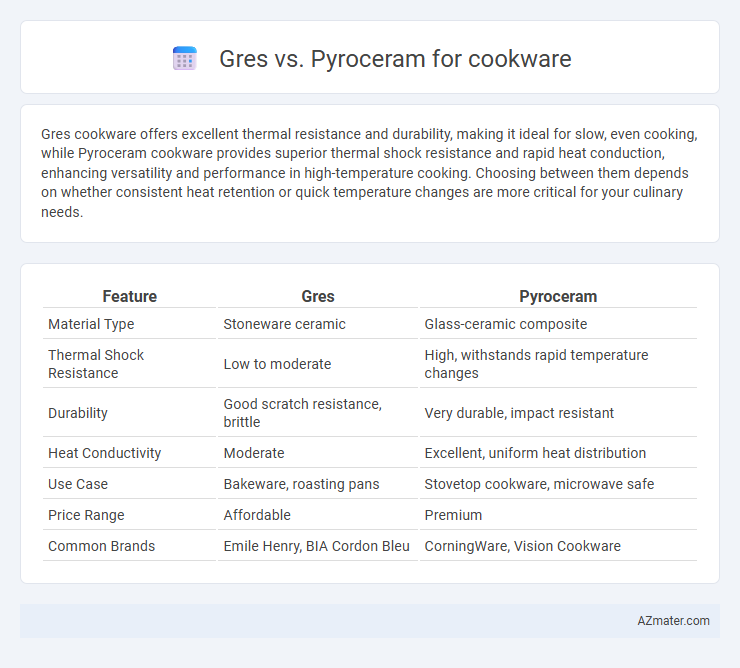Click the 'Heat Conductivity' row label
This screenshot has height=668, width=740.
click(x=104, y=453)
